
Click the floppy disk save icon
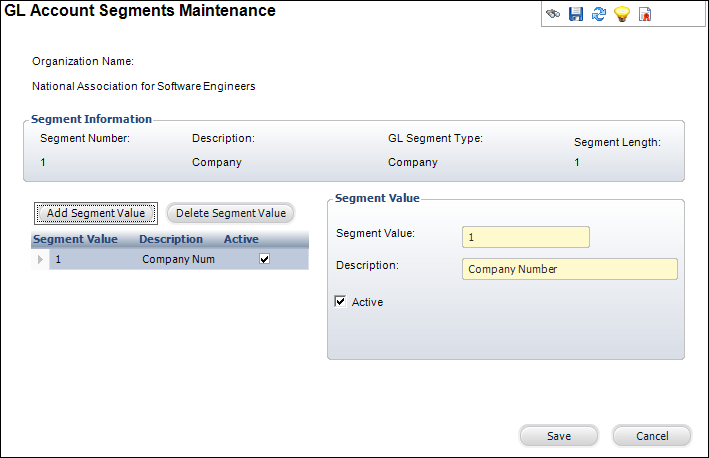click(x=576, y=15)
